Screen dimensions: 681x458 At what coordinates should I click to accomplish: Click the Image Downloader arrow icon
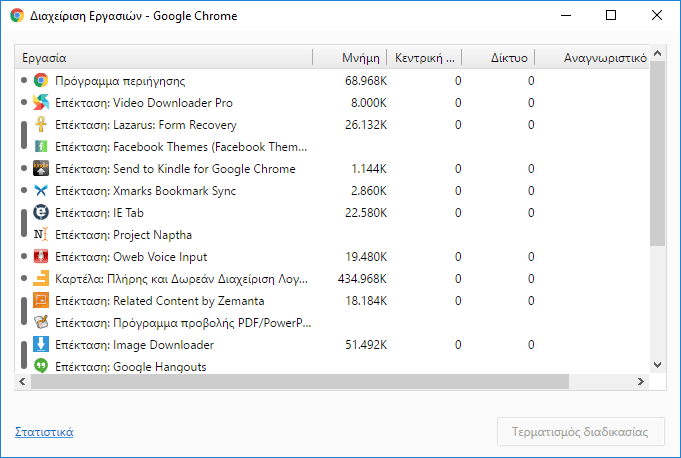point(41,344)
